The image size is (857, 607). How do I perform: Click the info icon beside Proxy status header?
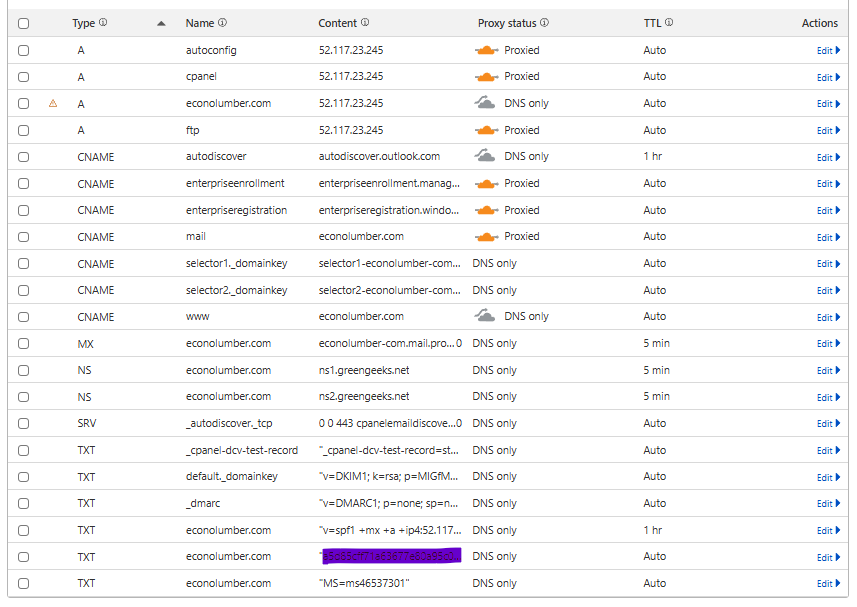click(x=544, y=22)
